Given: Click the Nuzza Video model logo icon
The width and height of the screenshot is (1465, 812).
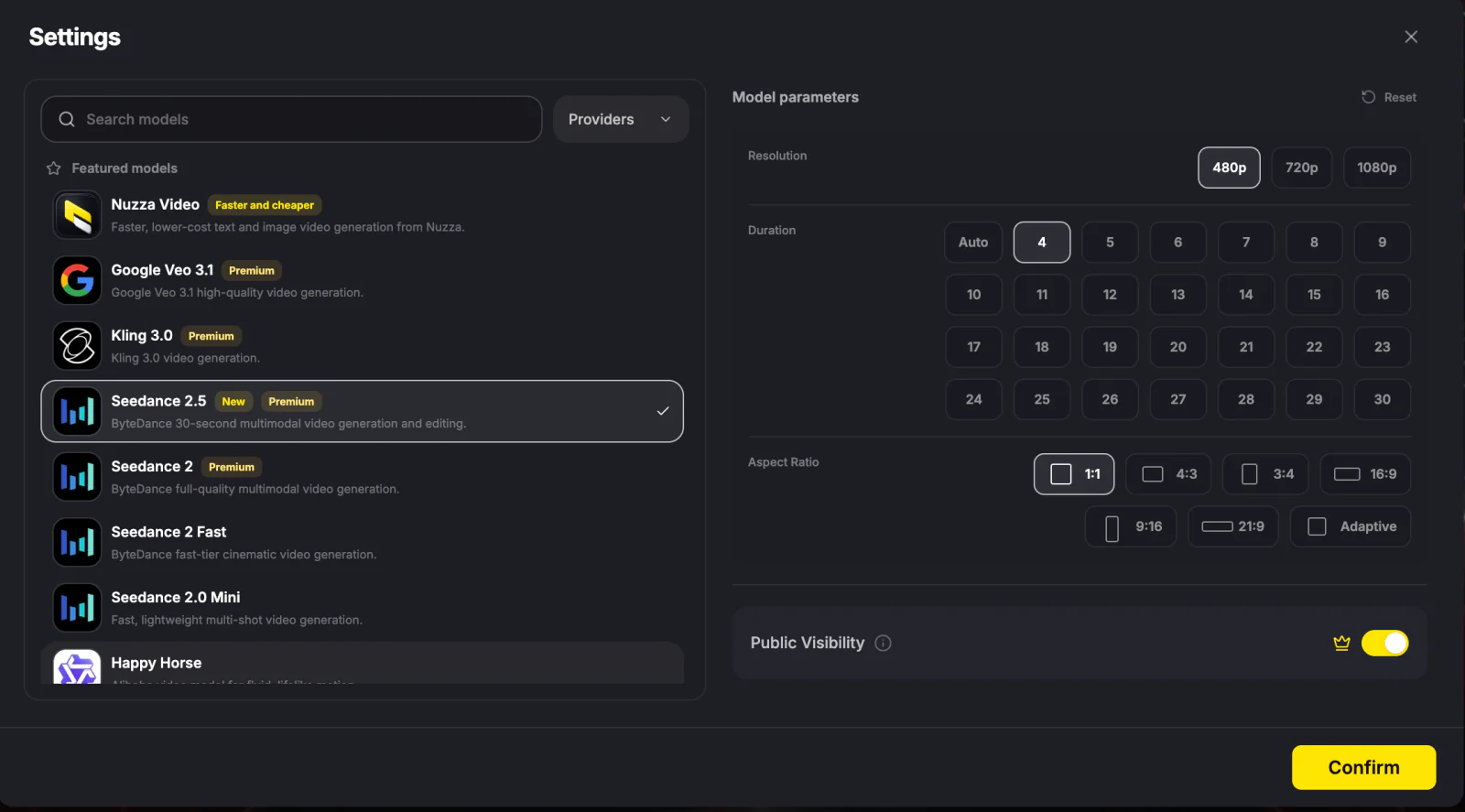Looking at the screenshot, I should [x=77, y=215].
